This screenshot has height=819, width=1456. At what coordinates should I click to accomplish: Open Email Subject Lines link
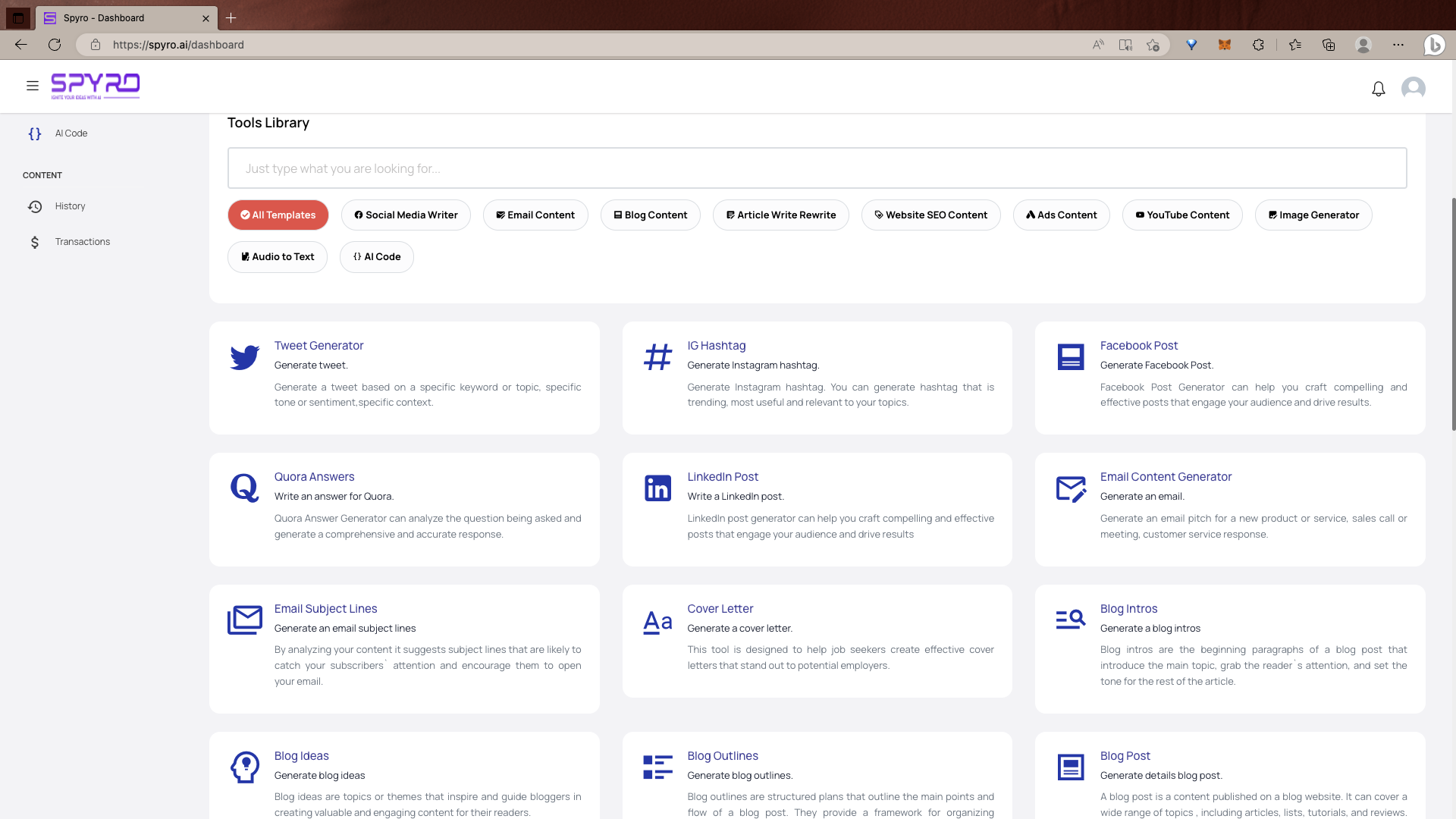point(325,609)
